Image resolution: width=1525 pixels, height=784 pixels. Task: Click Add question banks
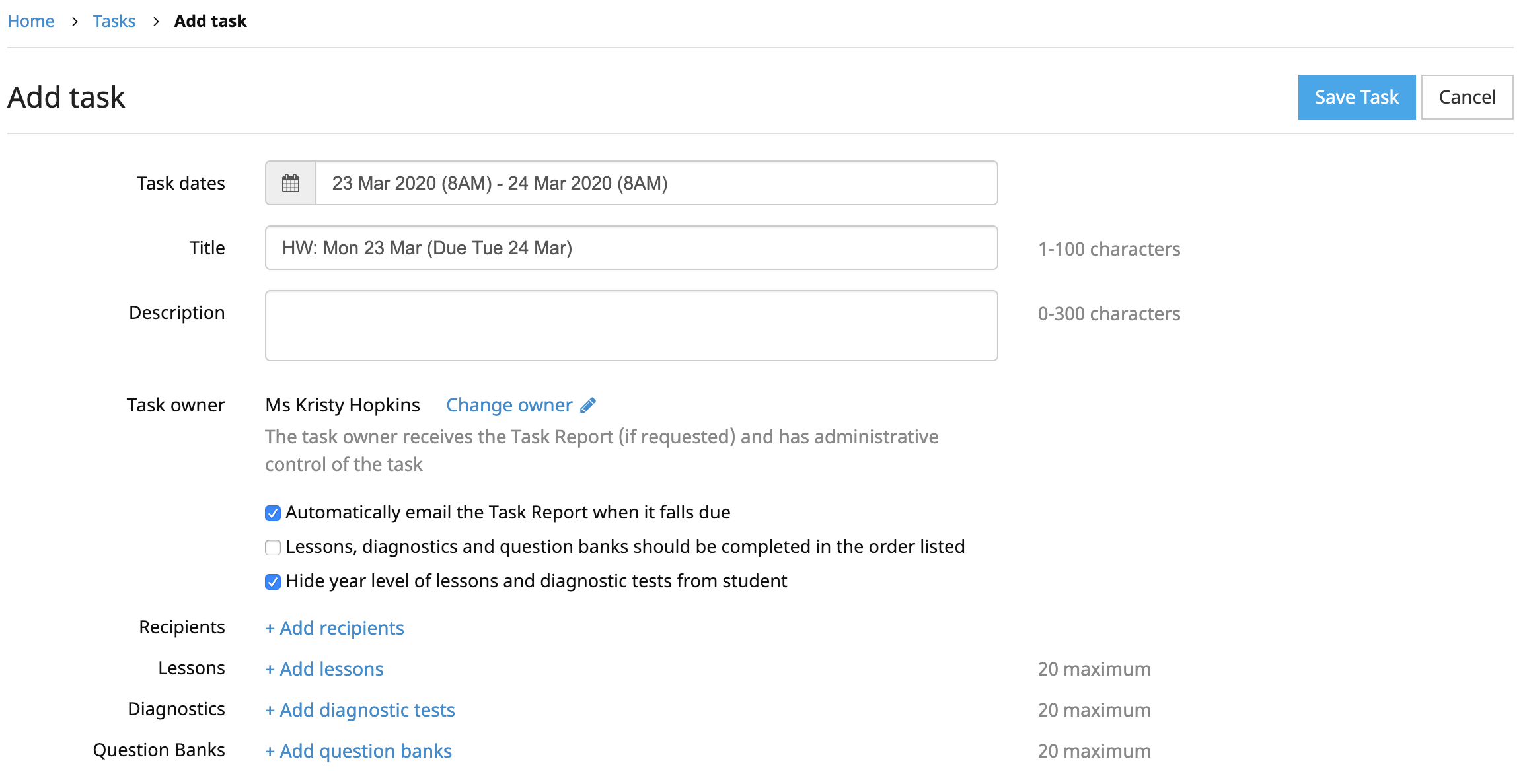[359, 751]
